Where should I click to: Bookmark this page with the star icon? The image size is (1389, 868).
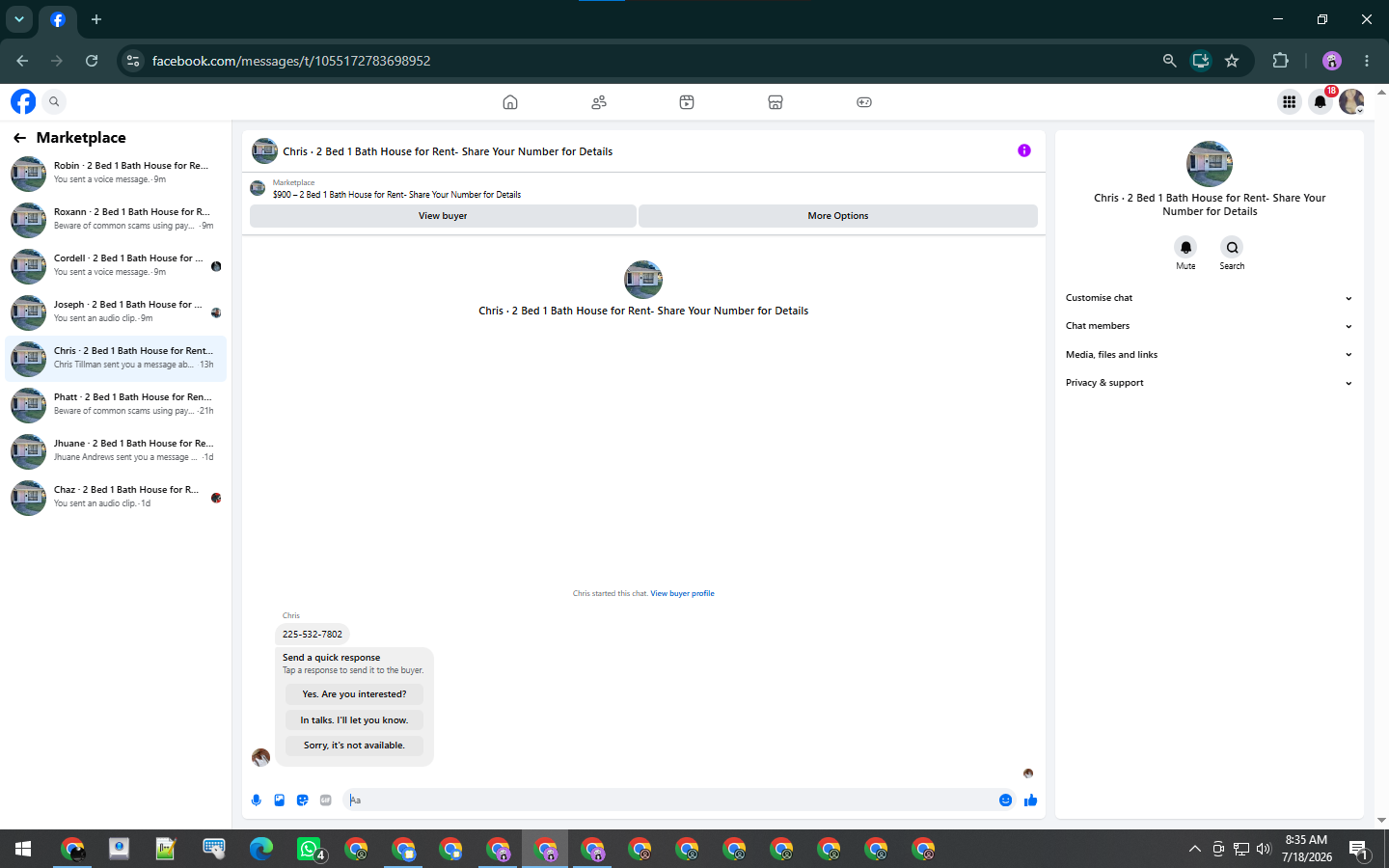[1232, 61]
